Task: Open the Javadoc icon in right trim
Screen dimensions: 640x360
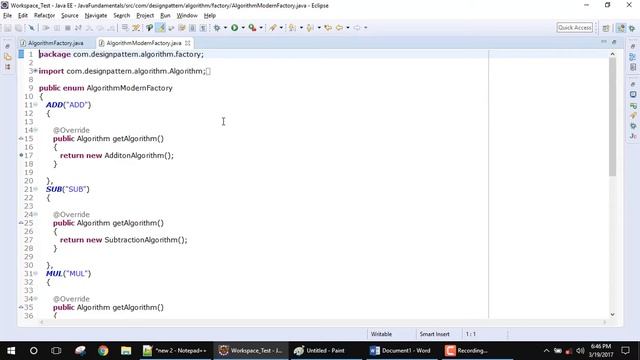Action: [x=633, y=136]
